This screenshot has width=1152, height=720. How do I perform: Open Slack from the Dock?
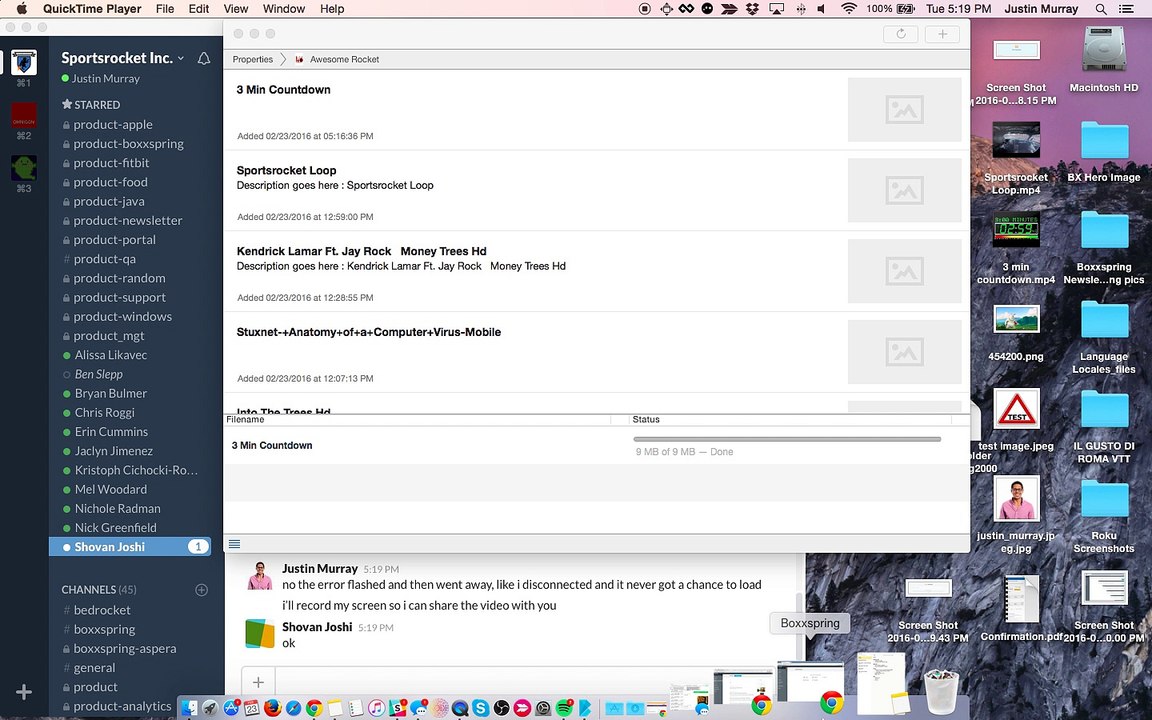(x=397, y=708)
